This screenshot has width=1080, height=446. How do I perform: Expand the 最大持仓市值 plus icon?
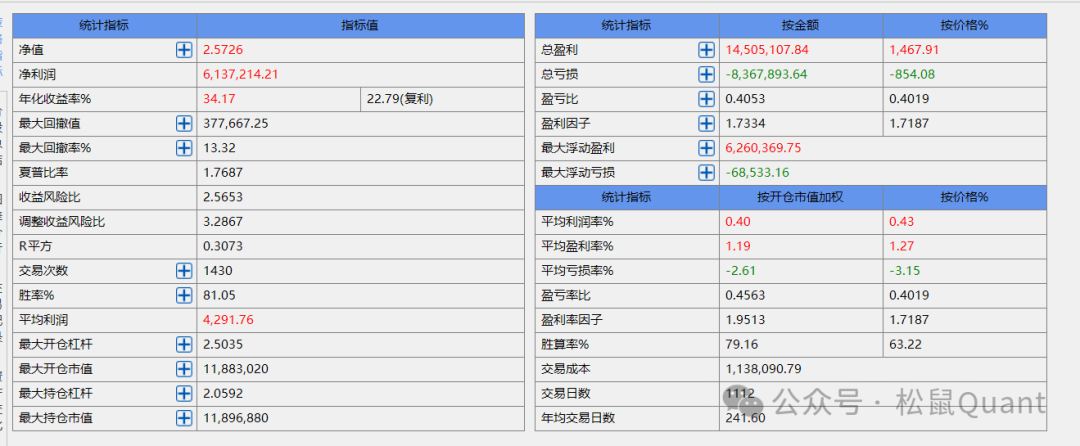click(184, 418)
